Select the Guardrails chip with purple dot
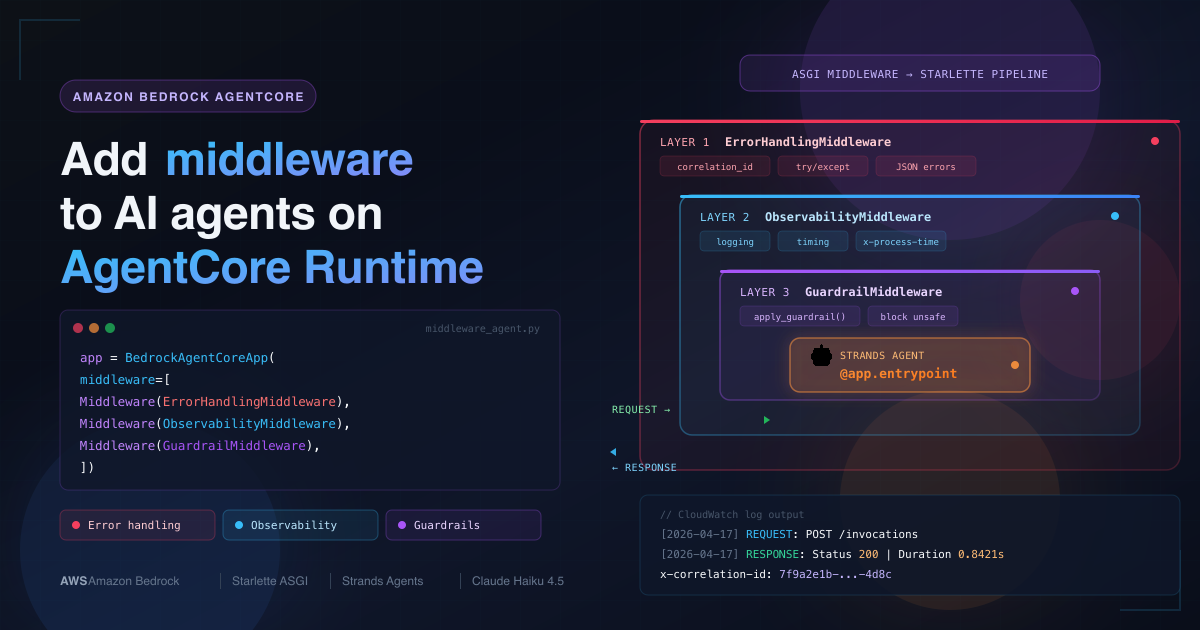 [x=463, y=525]
